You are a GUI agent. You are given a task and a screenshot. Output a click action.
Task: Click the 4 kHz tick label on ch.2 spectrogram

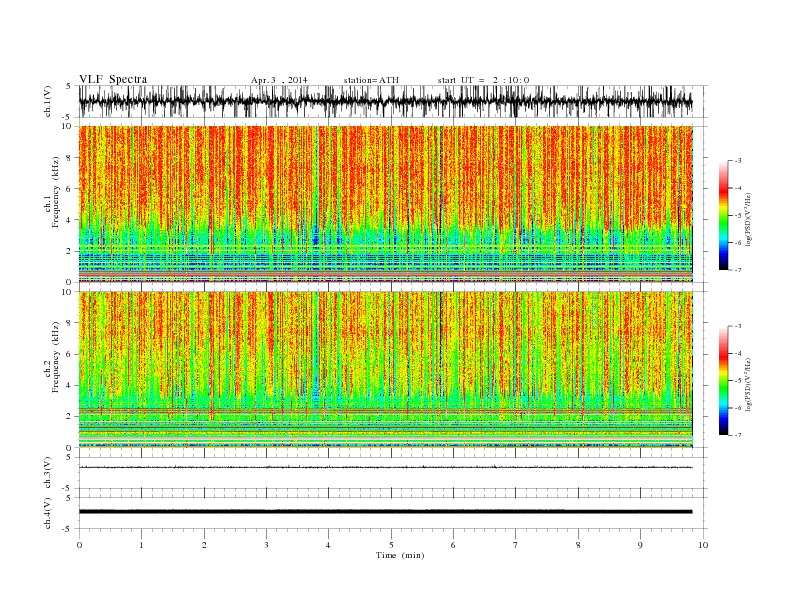[70, 386]
